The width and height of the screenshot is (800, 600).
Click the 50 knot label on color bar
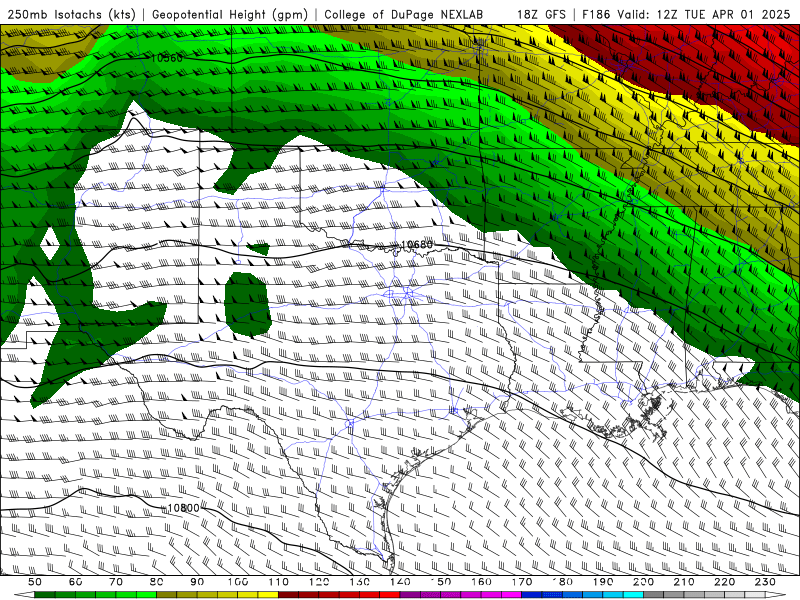coord(35,582)
